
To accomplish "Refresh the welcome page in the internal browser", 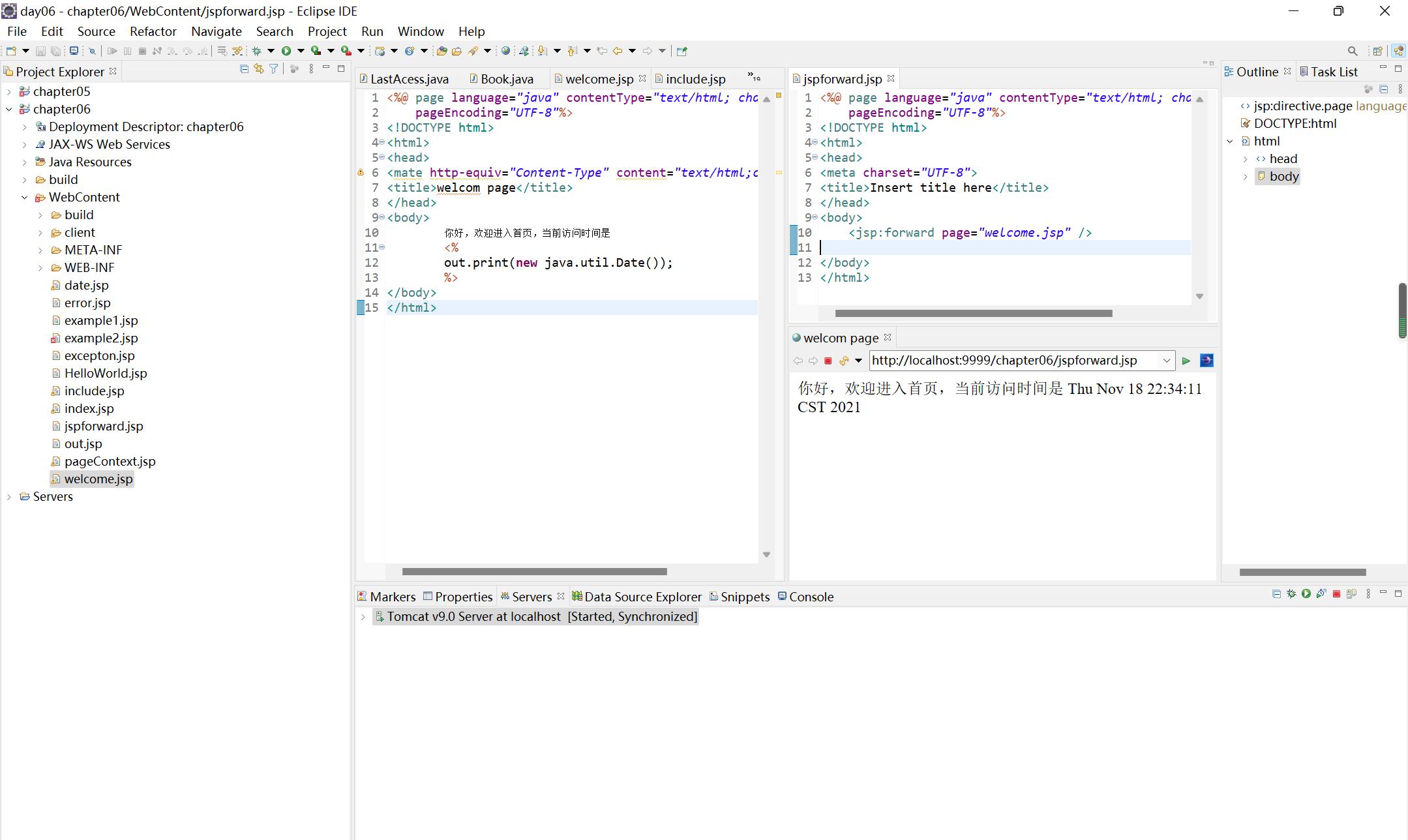I will coord(844,360).
